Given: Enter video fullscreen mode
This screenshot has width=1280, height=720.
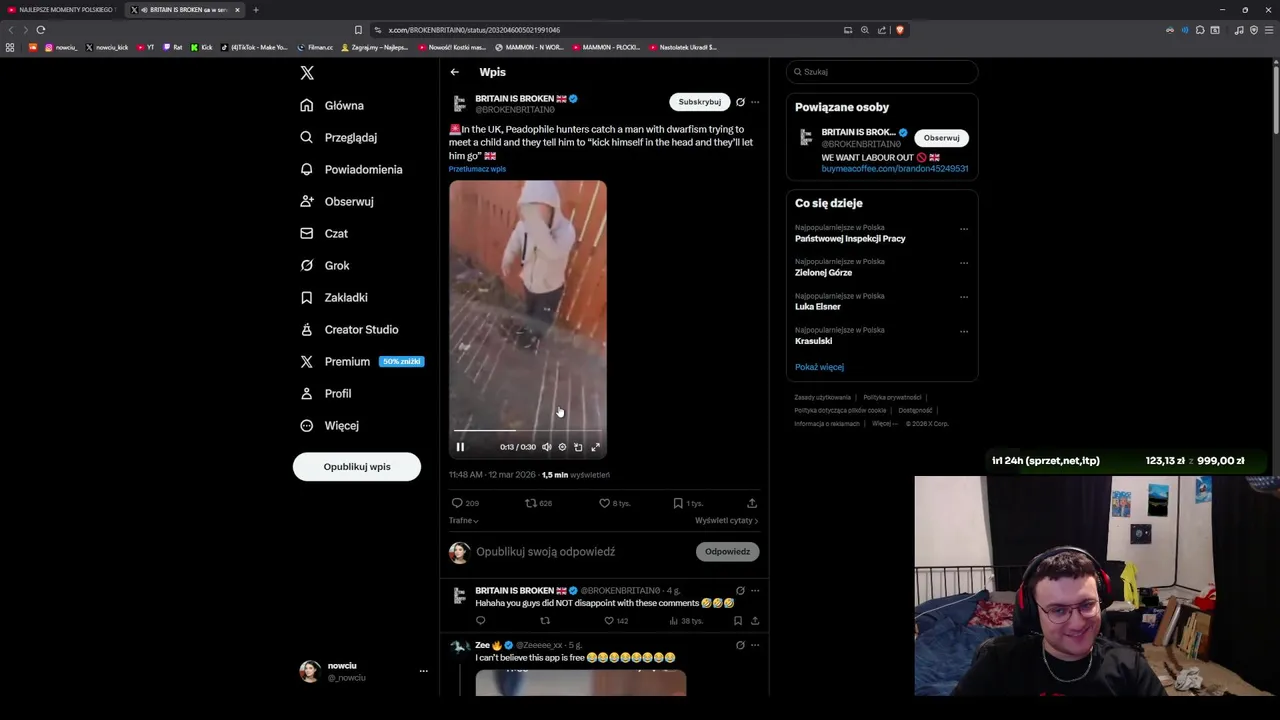Looking at the screenshot, I should 595,447.
